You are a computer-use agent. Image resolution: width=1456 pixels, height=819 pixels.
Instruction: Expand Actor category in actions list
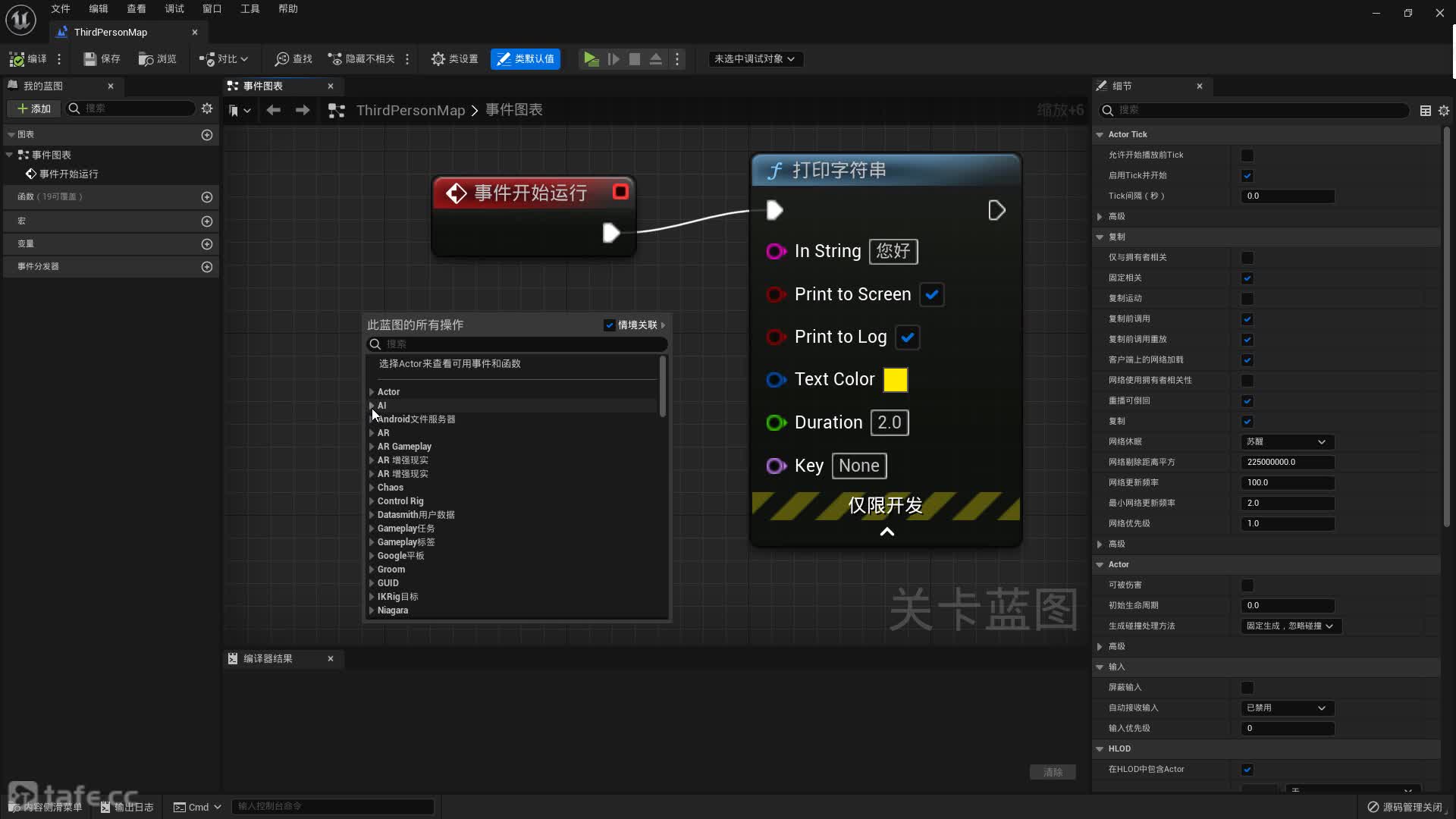[x=372, y=392]
